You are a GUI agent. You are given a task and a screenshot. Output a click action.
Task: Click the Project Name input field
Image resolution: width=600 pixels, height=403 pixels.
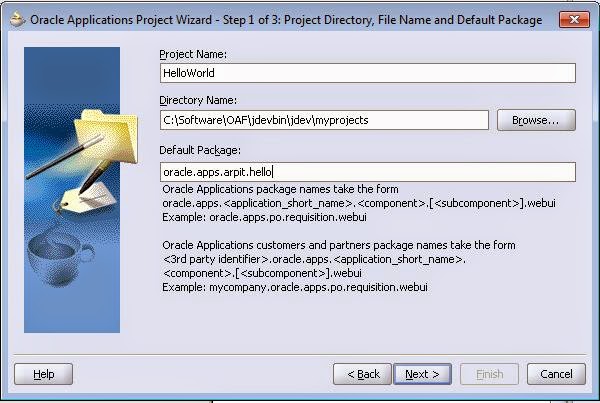[368, 73]
